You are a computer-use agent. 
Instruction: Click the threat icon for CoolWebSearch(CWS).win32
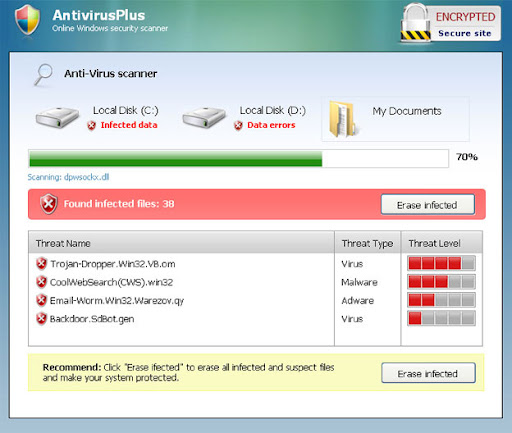pos(41,282)
